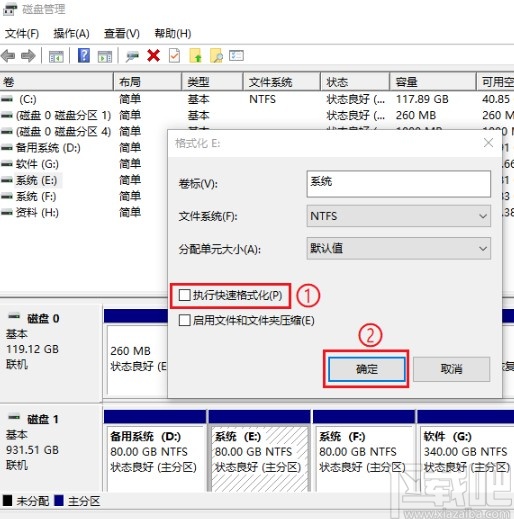Sort by the 状态 column header

pyautogui.click(x=355, y=82)
